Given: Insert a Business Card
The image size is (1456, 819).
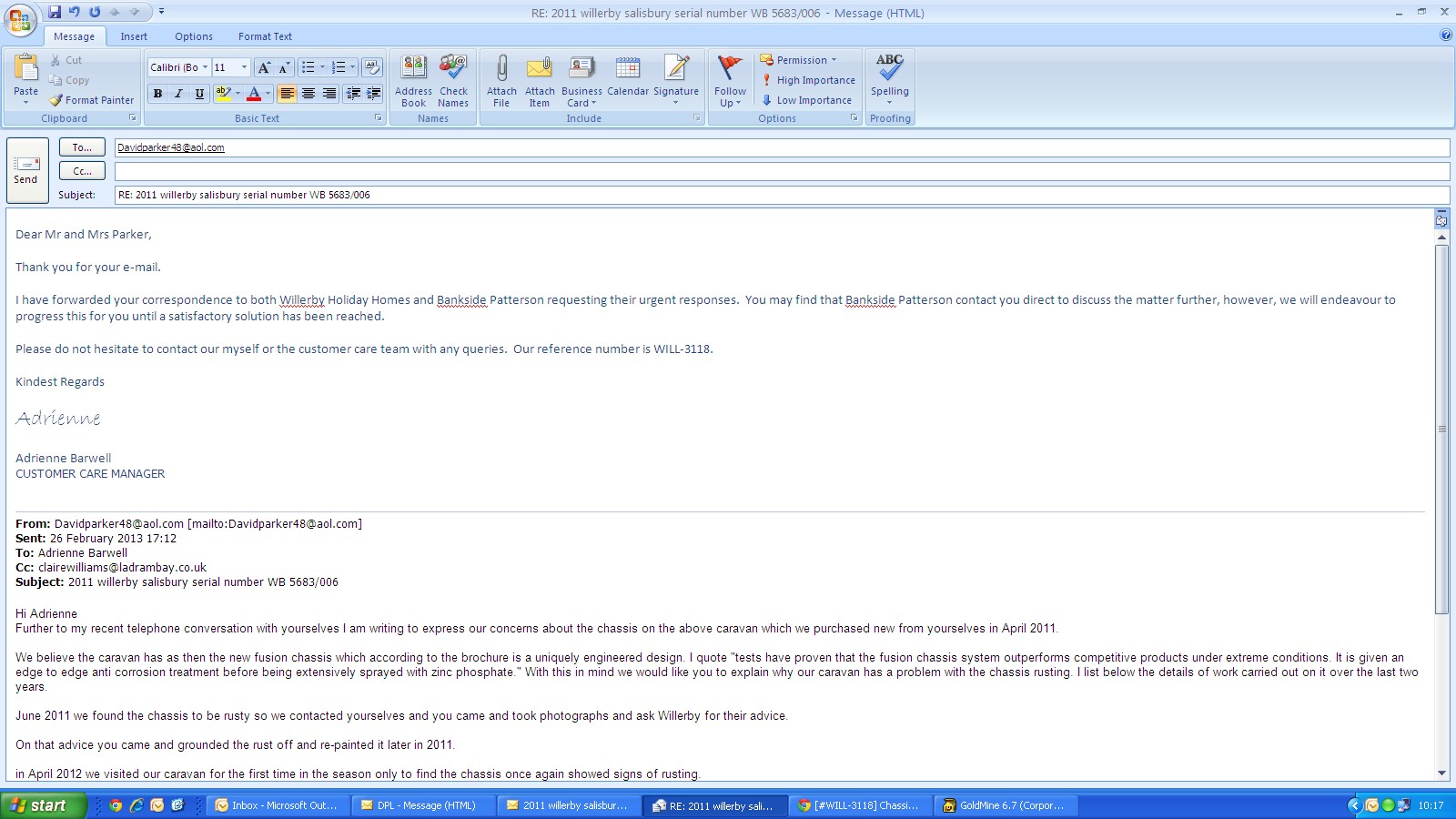Looking at the screenshot, I should click(581, 81).
